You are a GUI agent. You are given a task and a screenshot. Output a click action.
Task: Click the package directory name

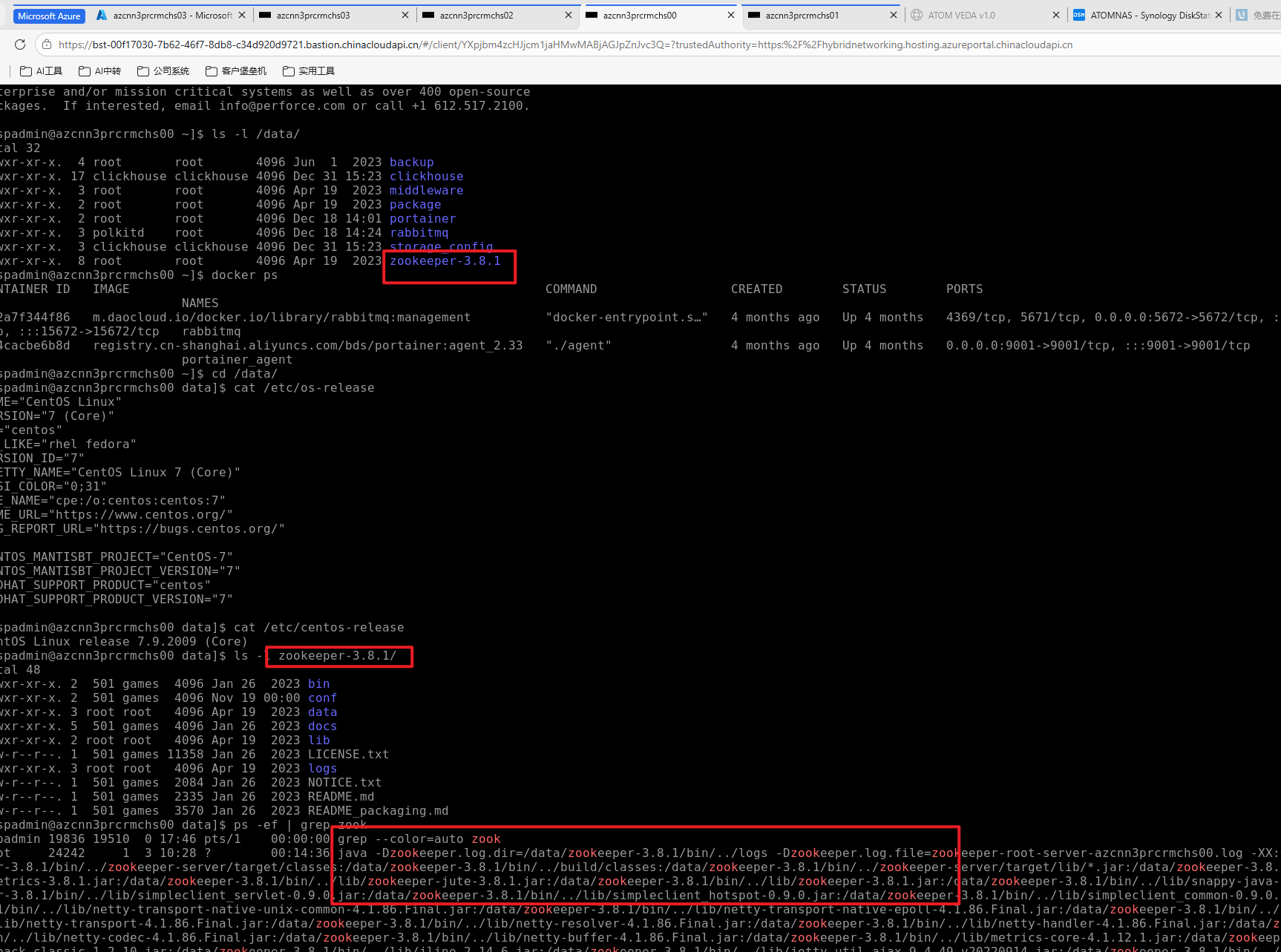click(x=416, y=205)
